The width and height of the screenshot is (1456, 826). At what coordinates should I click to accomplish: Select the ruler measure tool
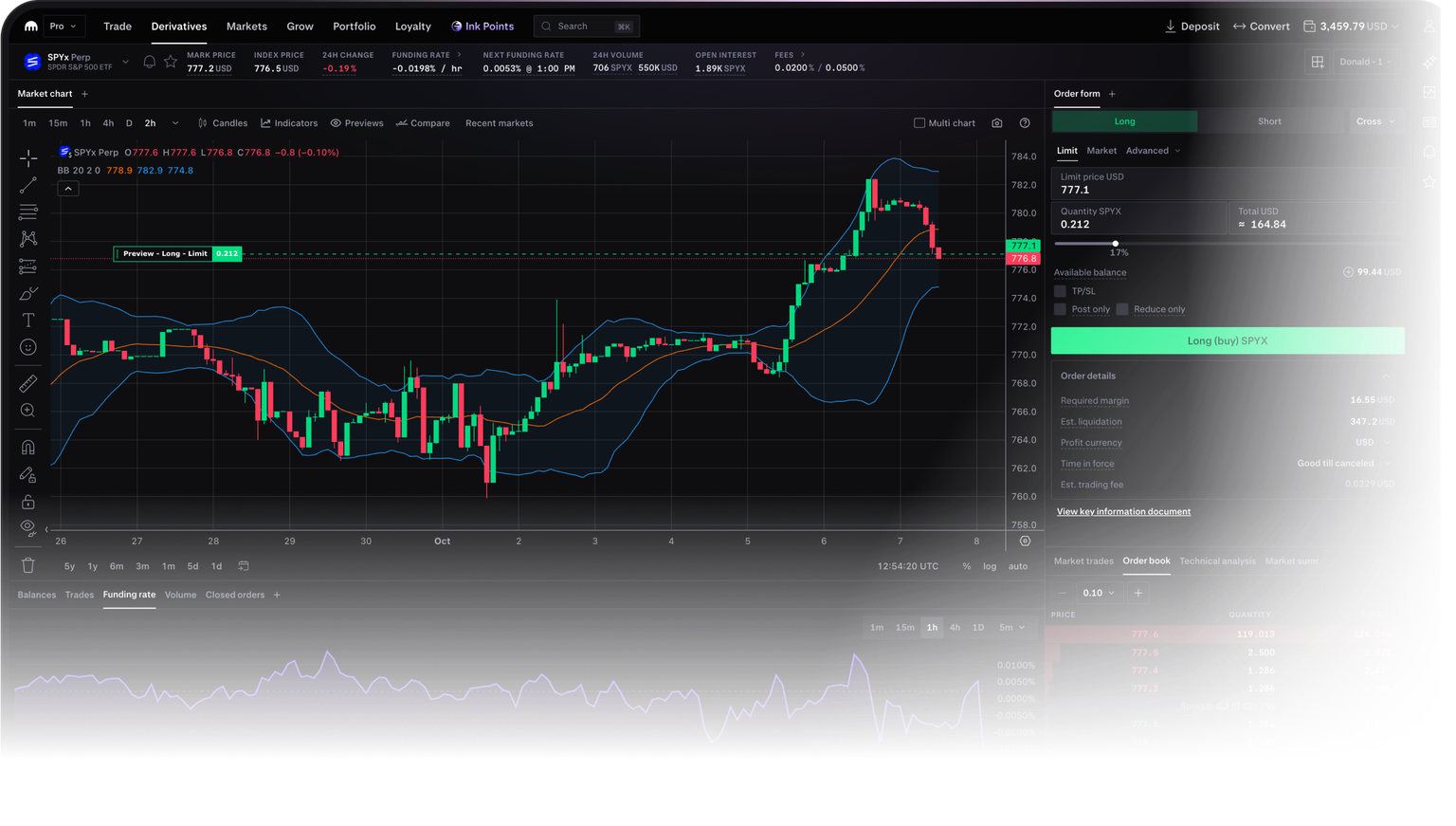click(28, 383)
